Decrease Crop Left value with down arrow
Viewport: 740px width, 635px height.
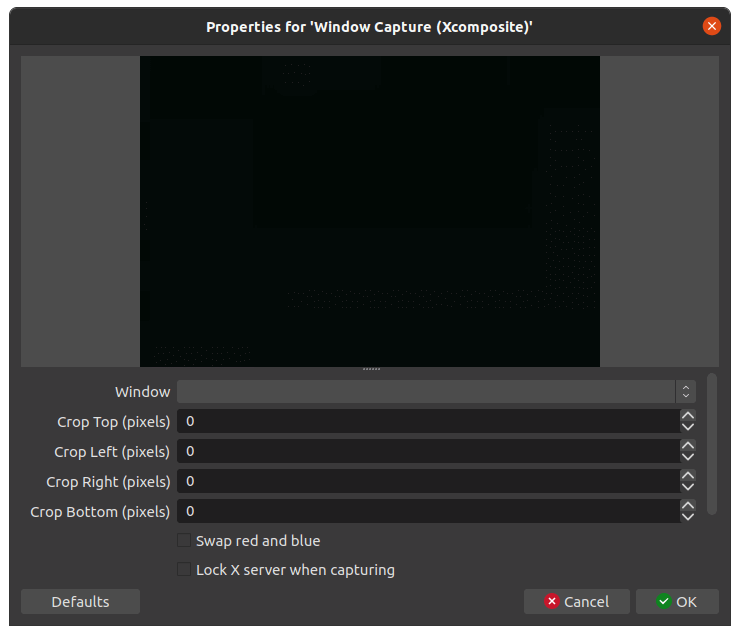point(688,458)
